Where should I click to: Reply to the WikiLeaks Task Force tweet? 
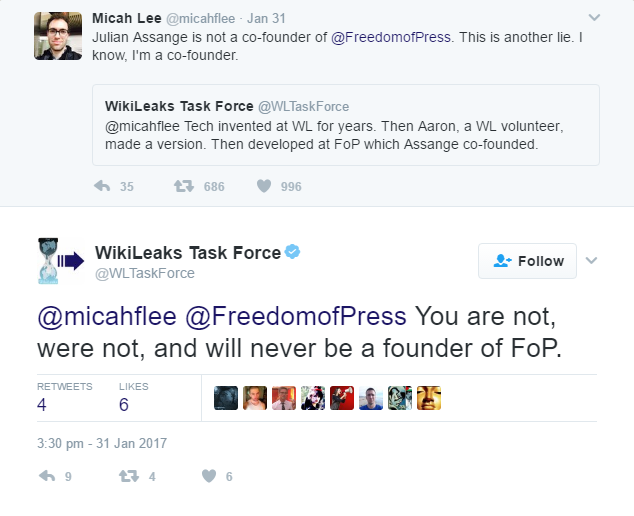point(47,477)
